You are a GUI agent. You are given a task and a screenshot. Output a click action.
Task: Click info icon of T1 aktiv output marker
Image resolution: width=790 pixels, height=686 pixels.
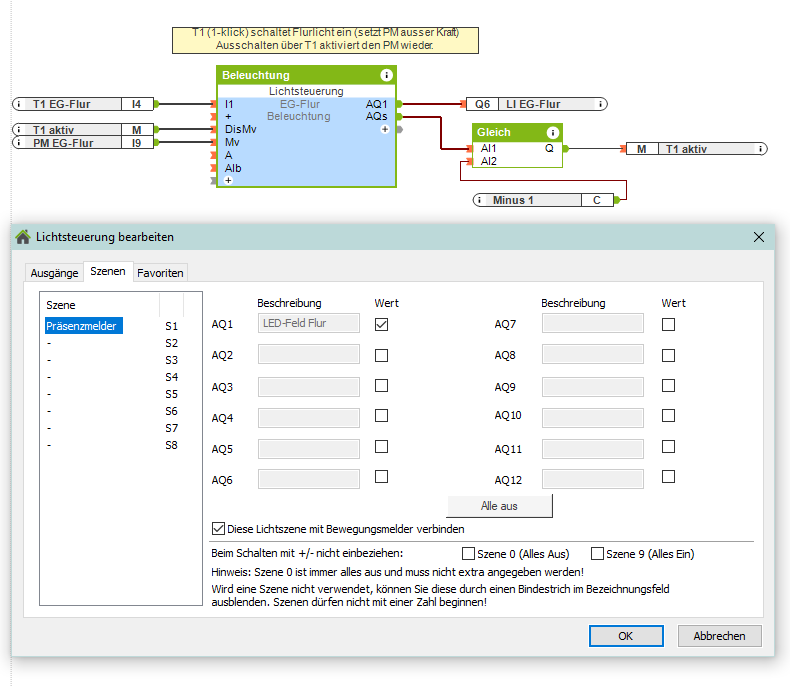pos(761,149)
